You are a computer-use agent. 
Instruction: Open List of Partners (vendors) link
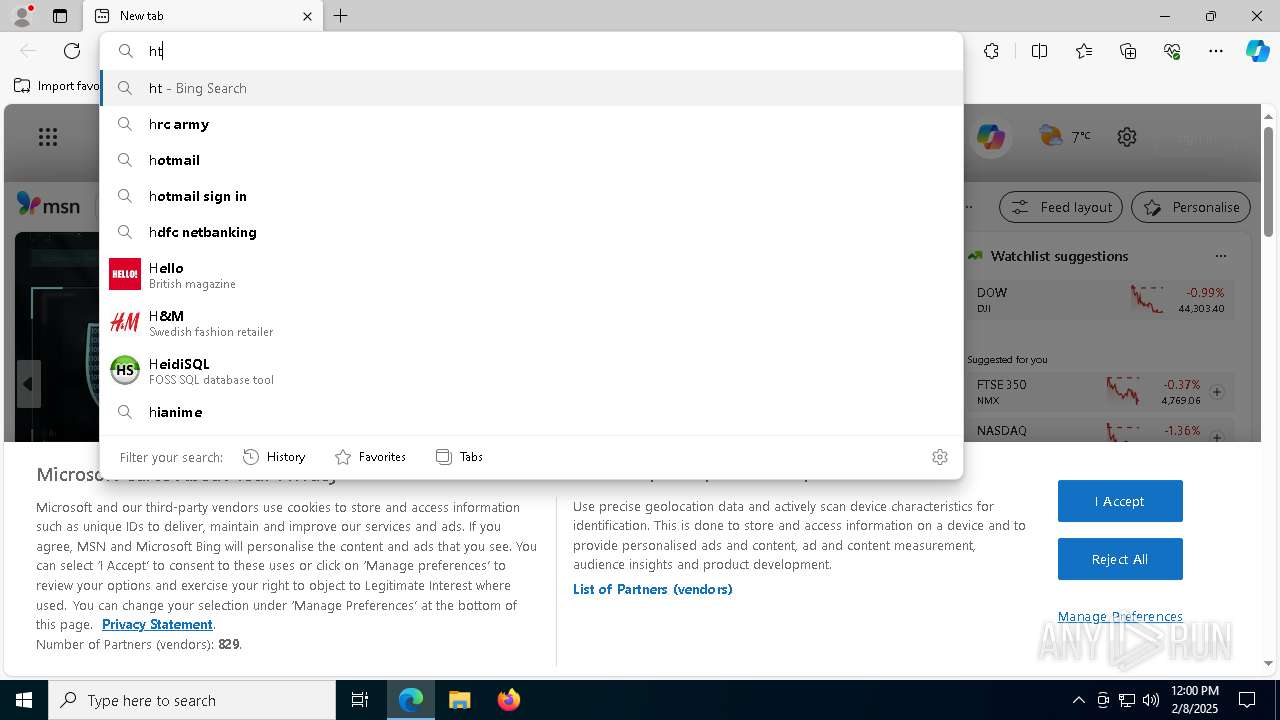653,589
